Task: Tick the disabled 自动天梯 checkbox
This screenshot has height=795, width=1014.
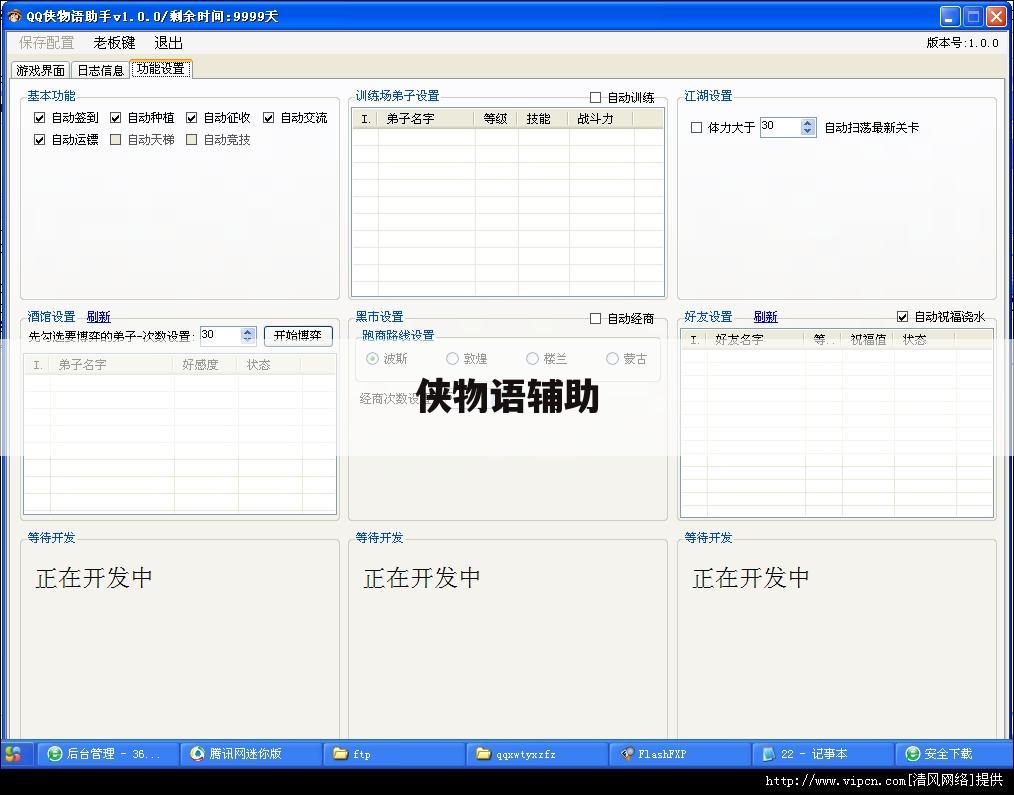Action: 116,140
